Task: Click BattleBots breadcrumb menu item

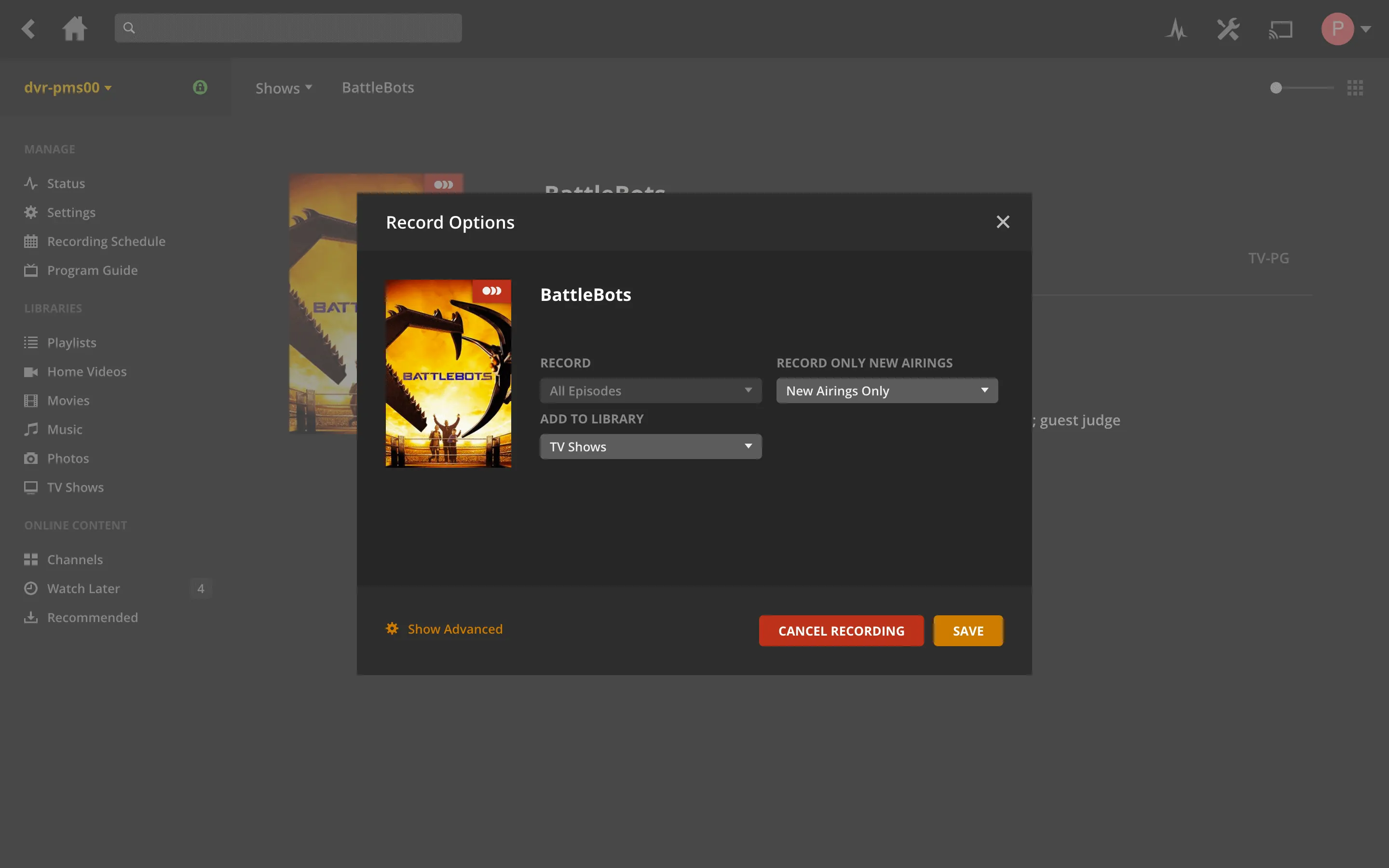Action: [x=378, y=88]
